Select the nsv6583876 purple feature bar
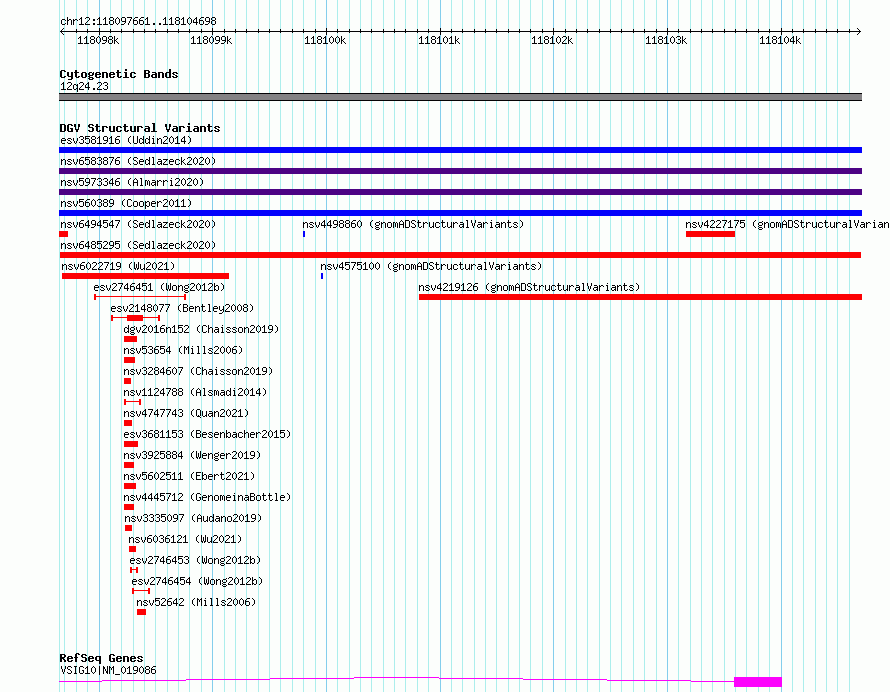Image resolution: width=890 pixels, height=692 pixels. (460, 171)
